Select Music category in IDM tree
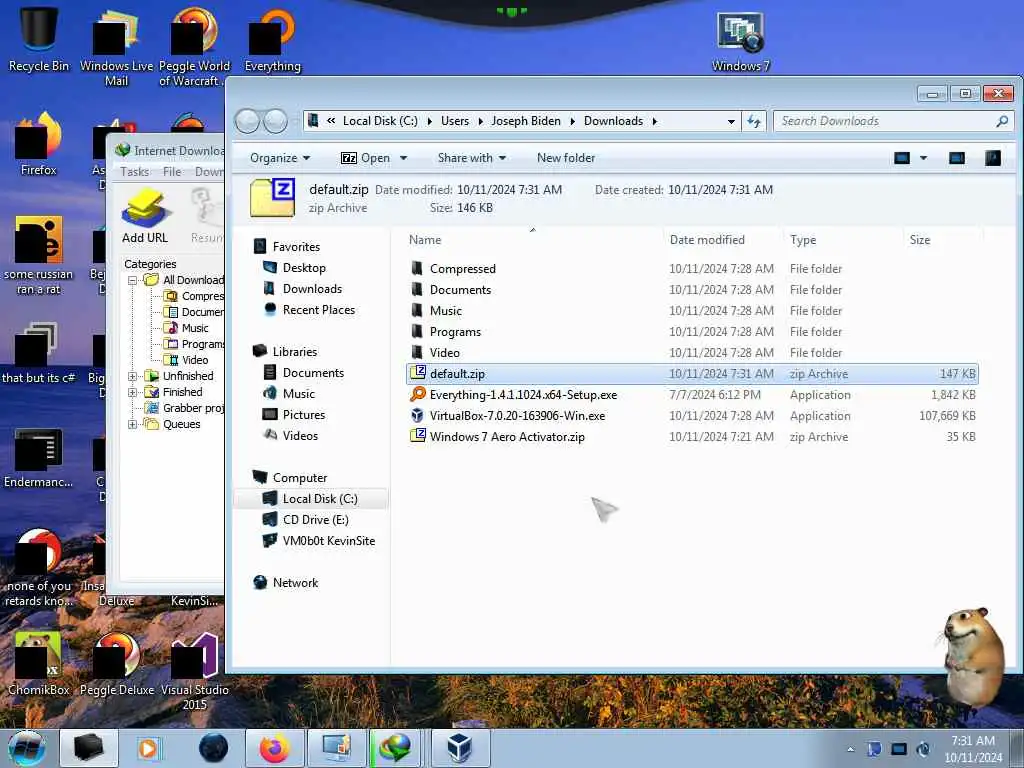Image resolution: width=1024 pixels, height=768 pixels. pyautogui.click(x=195, y=328)
